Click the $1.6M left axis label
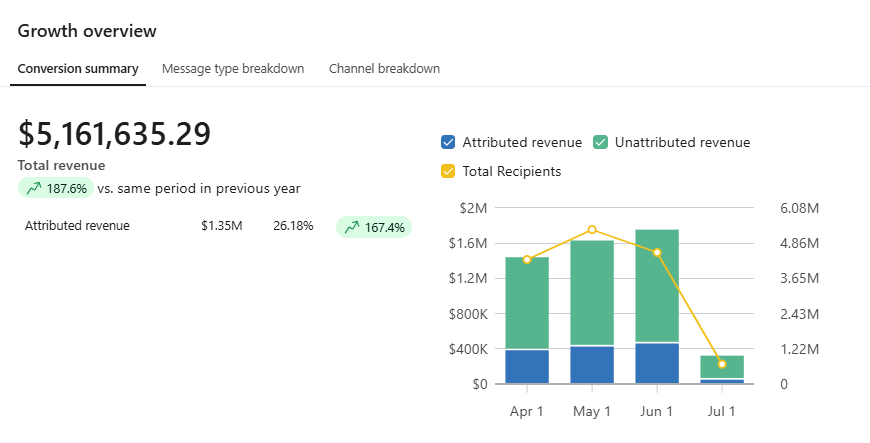 [x=468, y=243]
